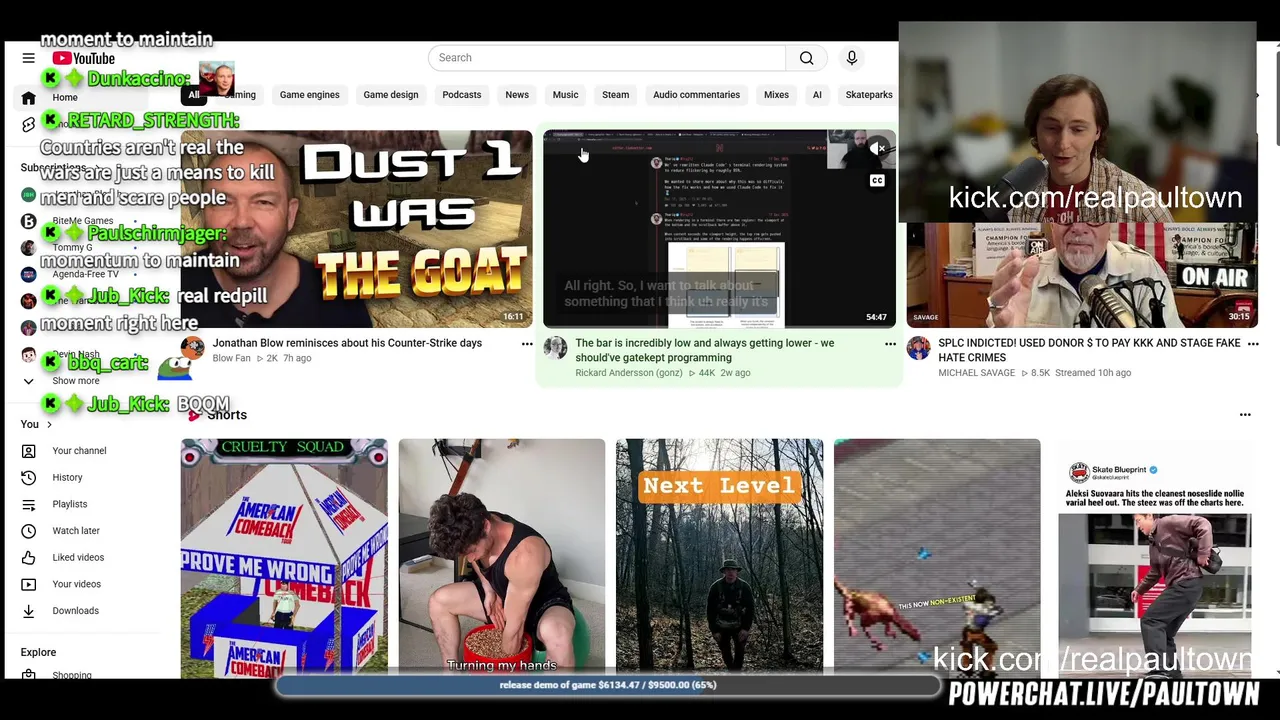Select the AI filter chip

coord(817,95)
